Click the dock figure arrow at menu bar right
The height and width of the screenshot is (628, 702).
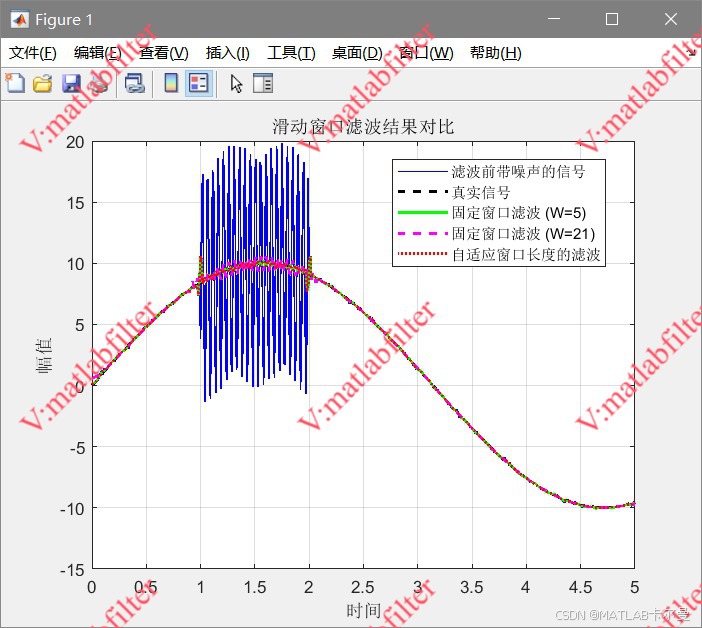pyautogui.click(x=691, y=52)
